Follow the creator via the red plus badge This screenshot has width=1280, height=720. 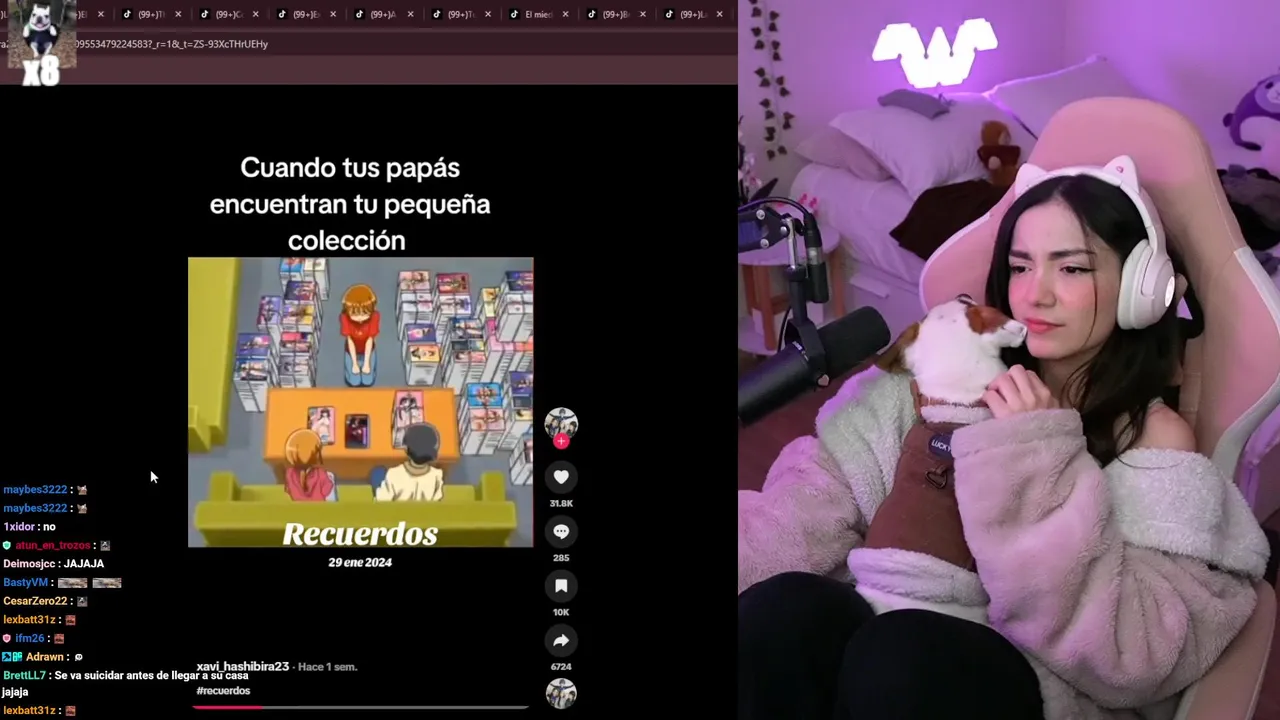tap(561, 441)
